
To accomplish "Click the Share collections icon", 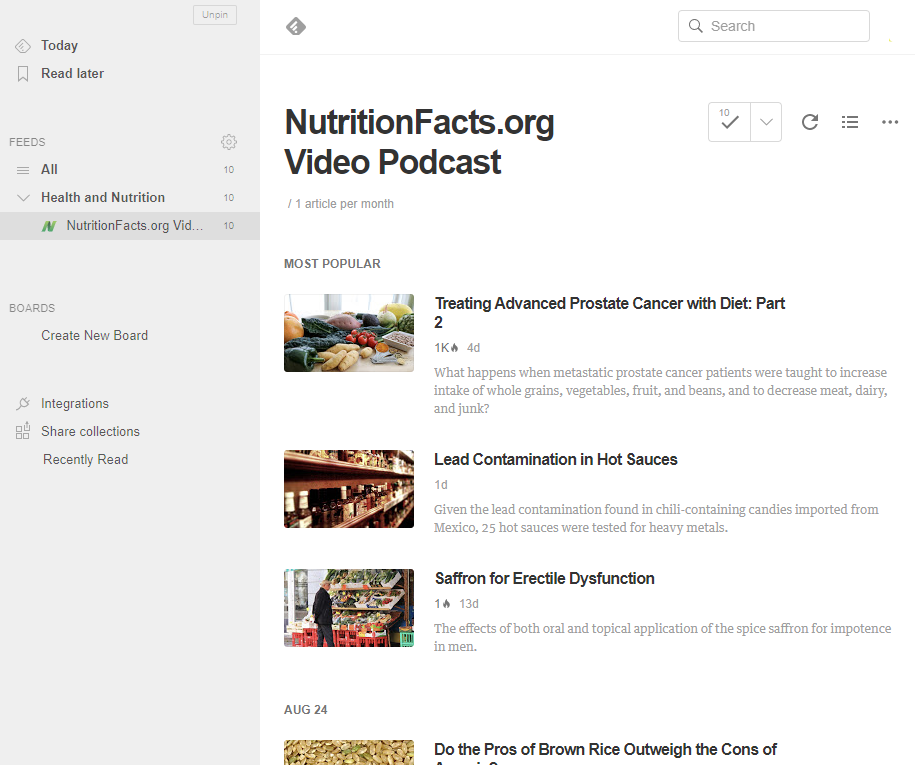I will 23,432.
